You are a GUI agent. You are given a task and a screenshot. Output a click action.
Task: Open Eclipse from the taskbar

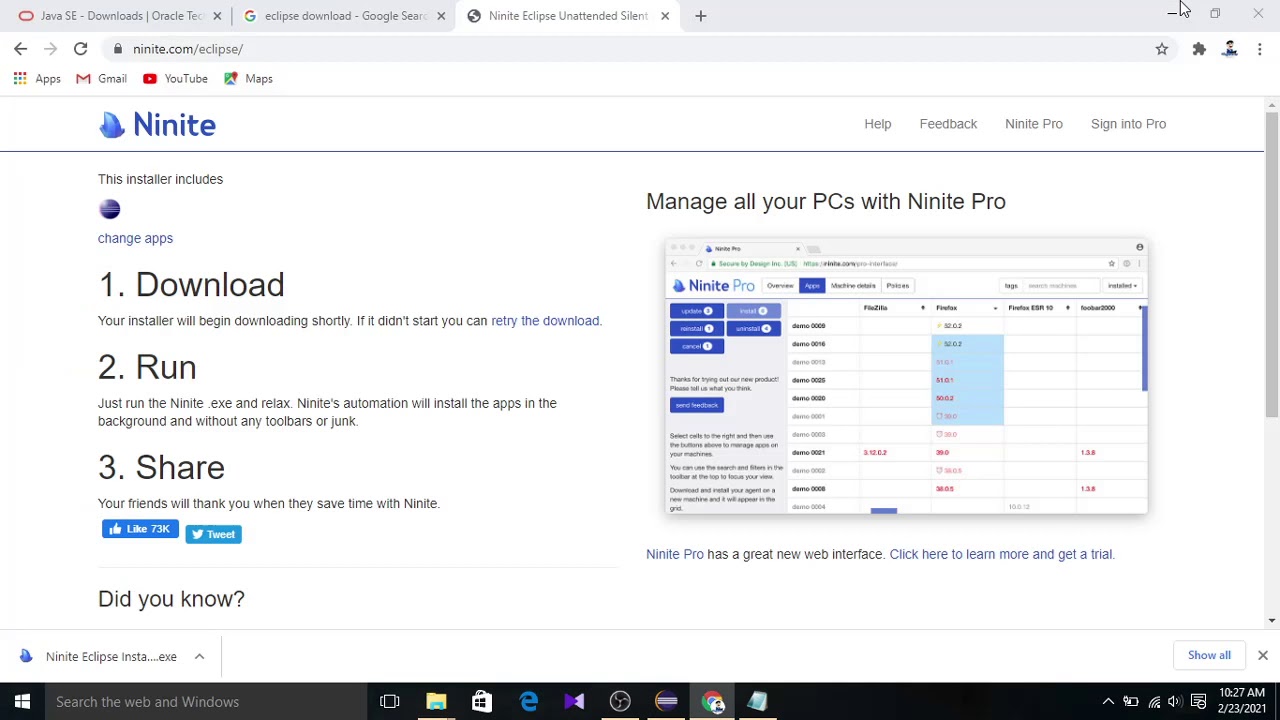coord(666,702)
